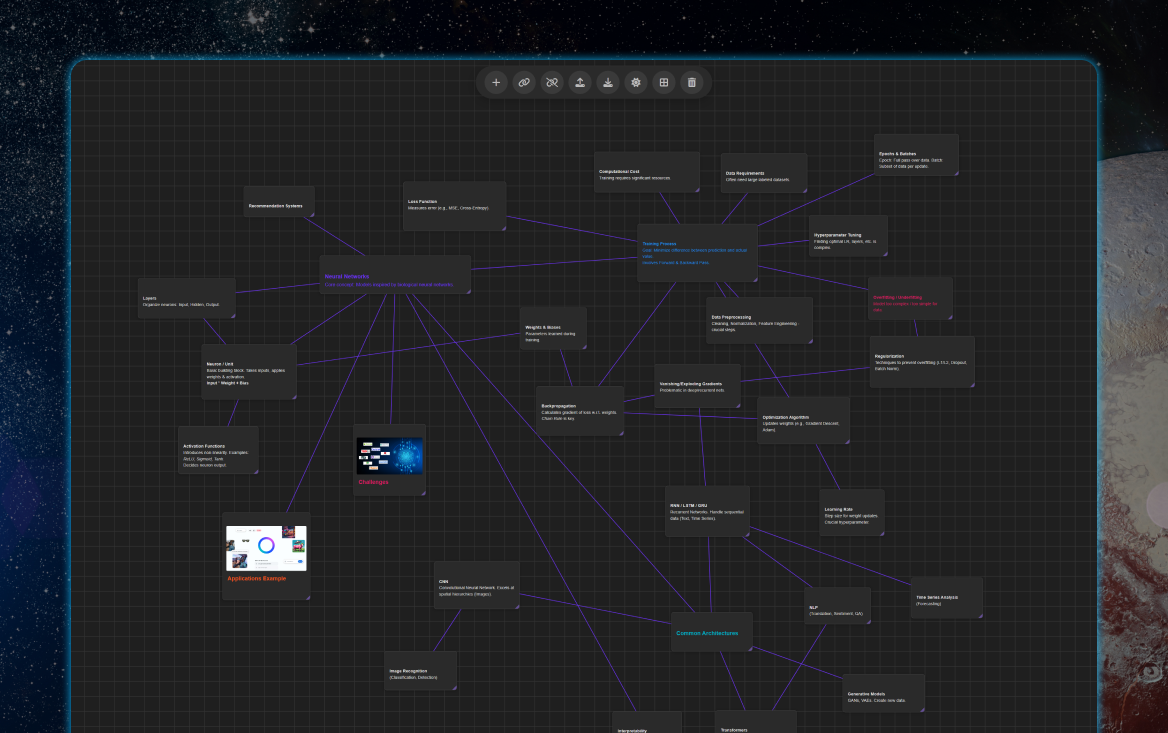
Task: Click resize handle on Neural Networks node
Action: [468, 291]
